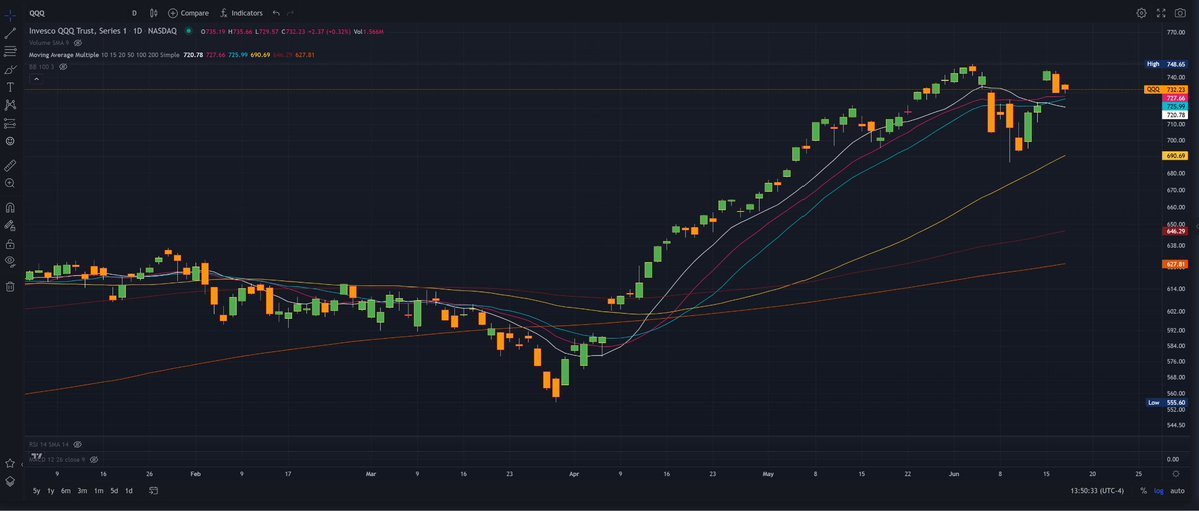The height and width of the screenshot is (511, 1199).
Task: Remove drawings with the trash icon
Action: 10,287
